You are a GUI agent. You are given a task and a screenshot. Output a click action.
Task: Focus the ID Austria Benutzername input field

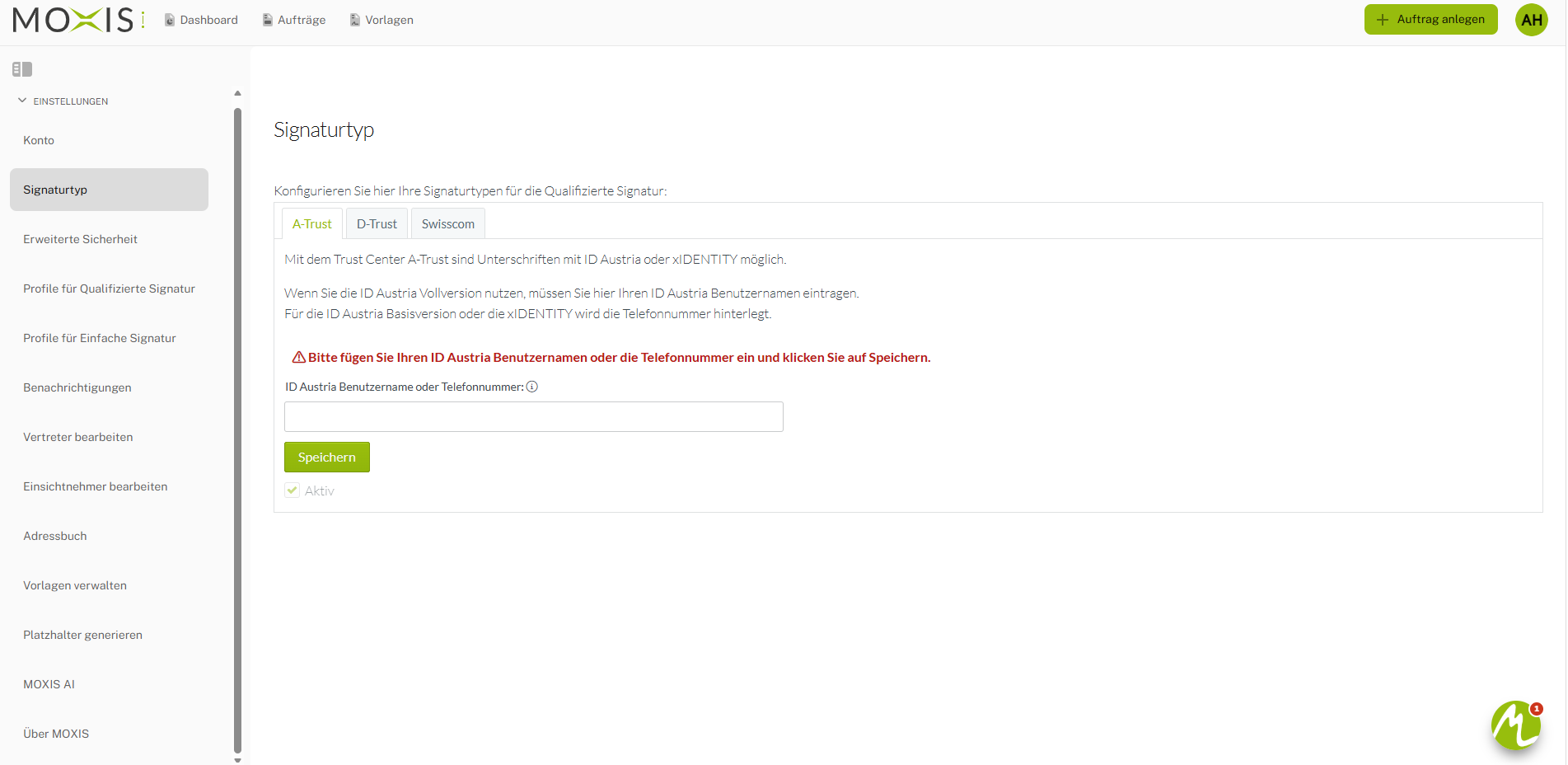(x=534, y=417)
